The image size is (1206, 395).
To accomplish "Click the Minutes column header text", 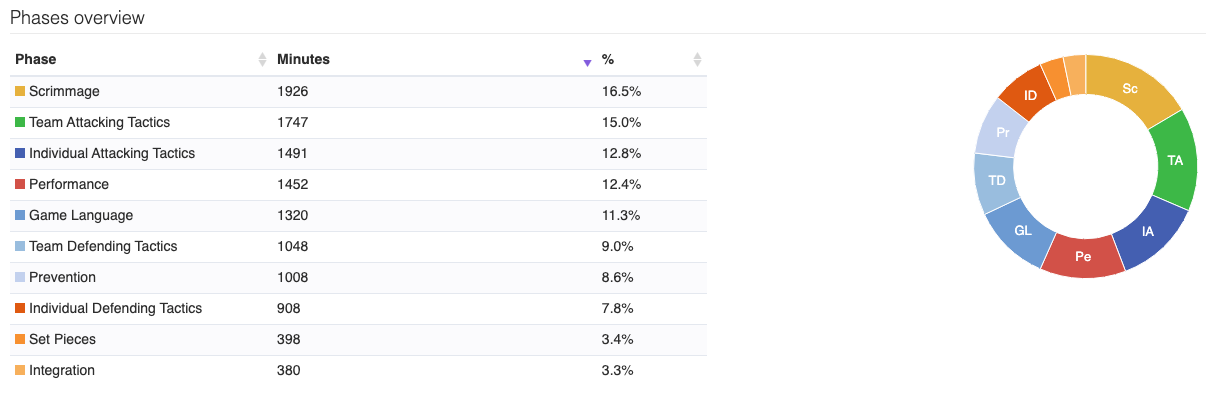I will (x=303, y=60).
